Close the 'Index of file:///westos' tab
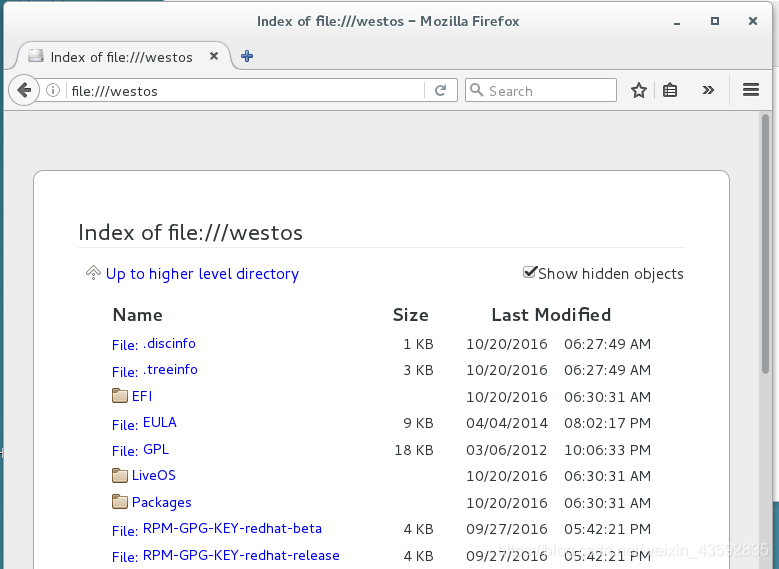Viewport: 779px width, 569px height. 214,56
